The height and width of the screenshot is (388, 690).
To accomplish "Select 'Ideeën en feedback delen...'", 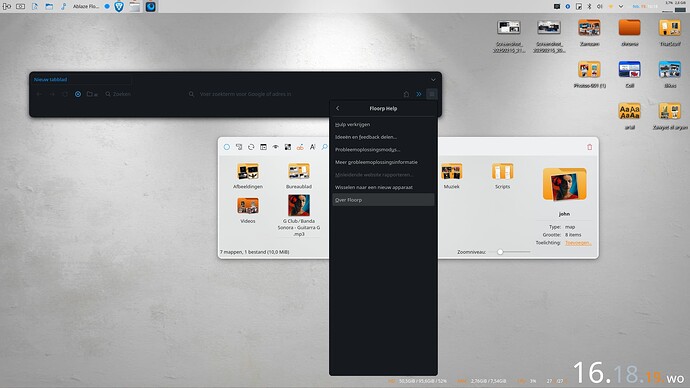I will [x=383, y=137].
